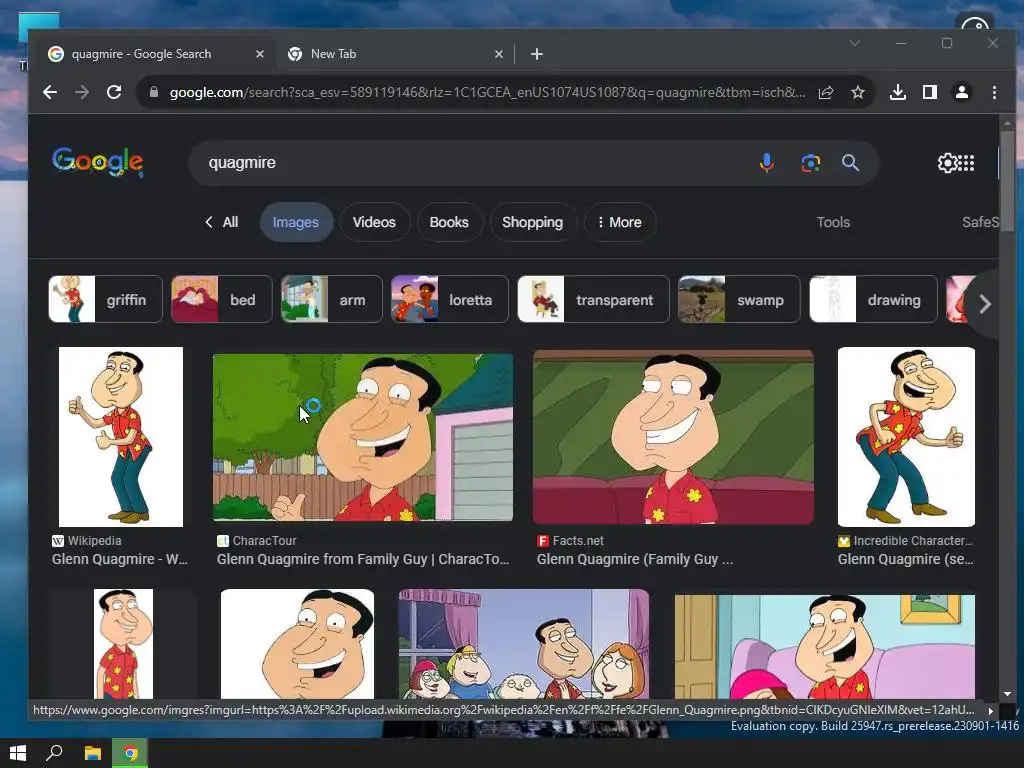Filter images by drawing chip
Image resolution: width=1024 pixels, height=768 pixels.
coord(873,299)
